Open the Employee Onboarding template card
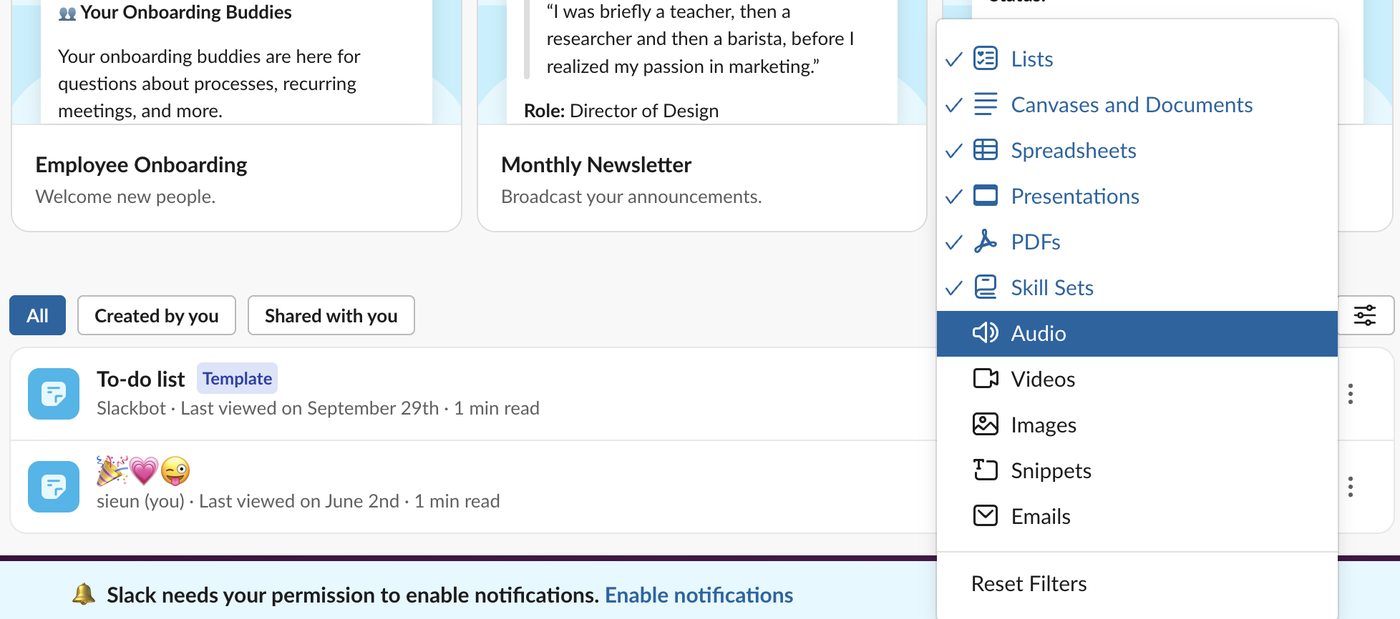1400x619 pixels. pyautogui.click(x=236, y=116)
